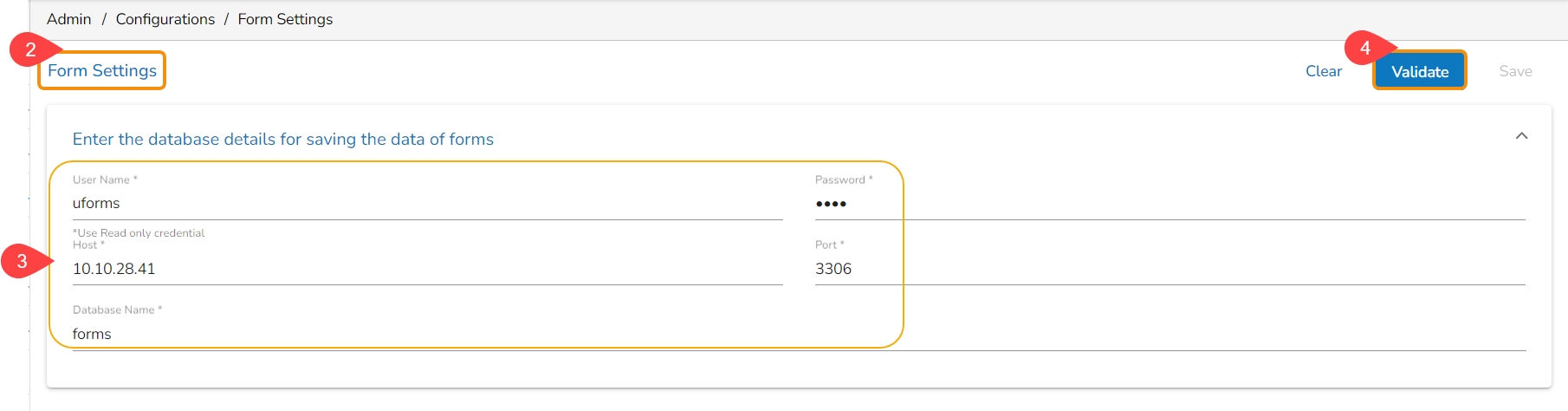The width and height of the screenshot is (1568, 411).
Task: Click into the masked Password field
Action: [1170, 204]
